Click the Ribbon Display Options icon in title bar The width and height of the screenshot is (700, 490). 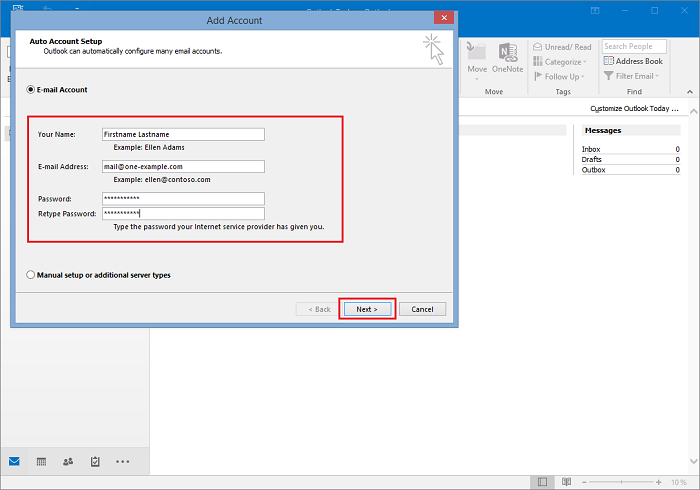595,10
